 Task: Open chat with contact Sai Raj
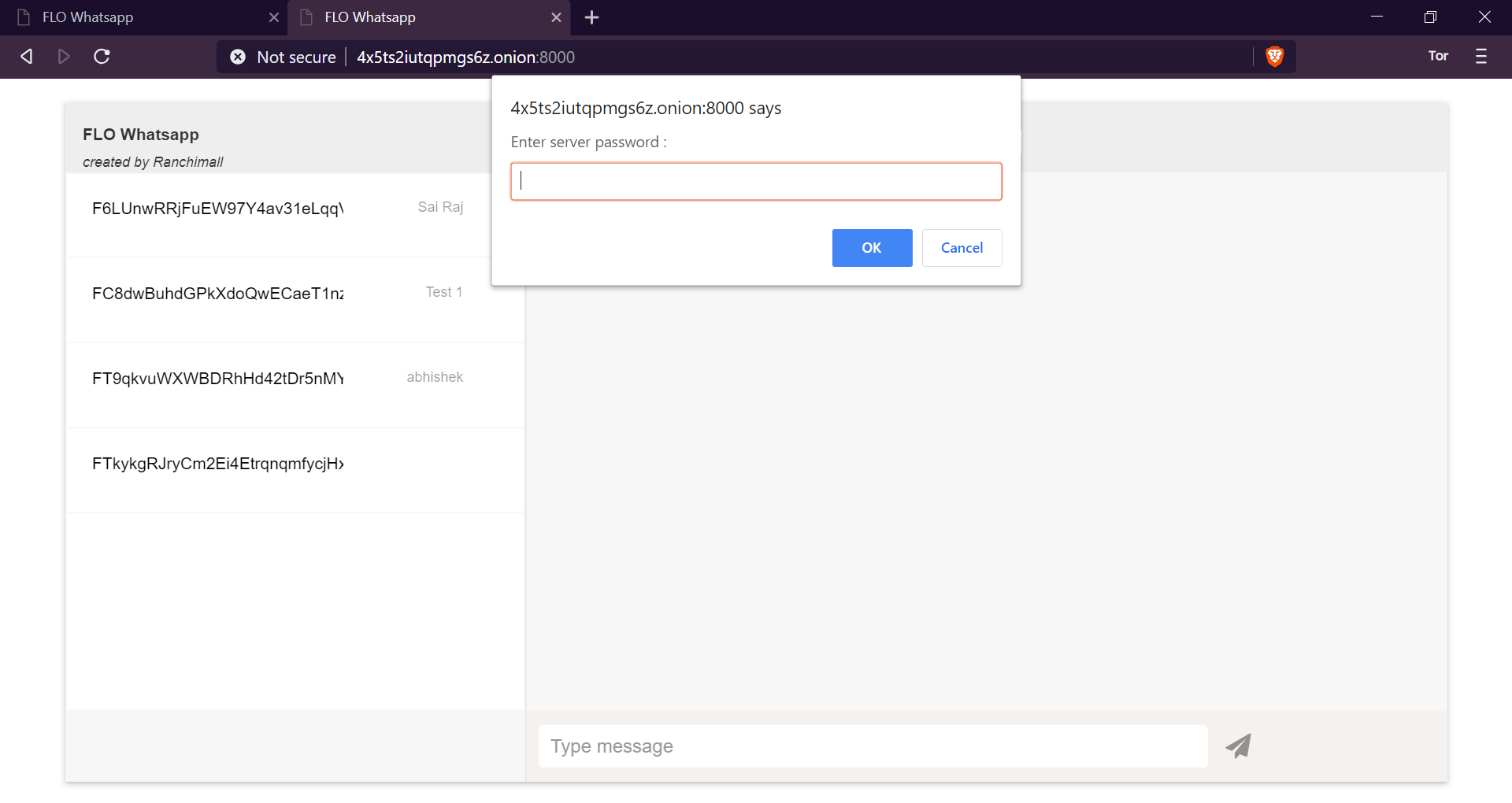[277, 209]
